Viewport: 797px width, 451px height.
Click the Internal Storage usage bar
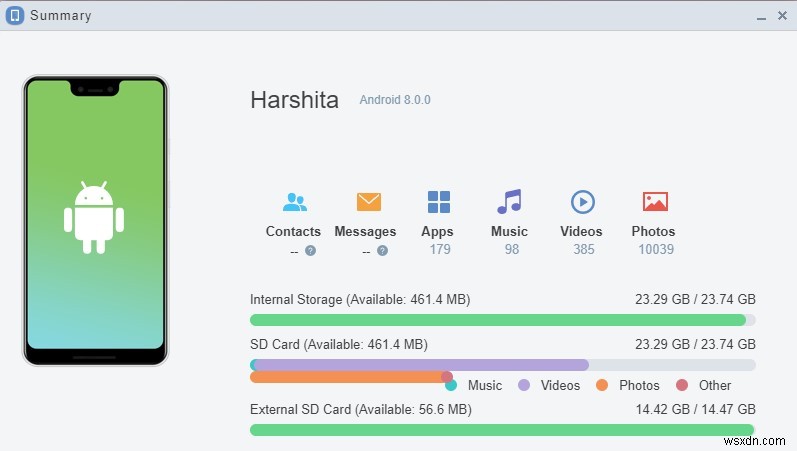pyautogui.click(x=498, y=320)
